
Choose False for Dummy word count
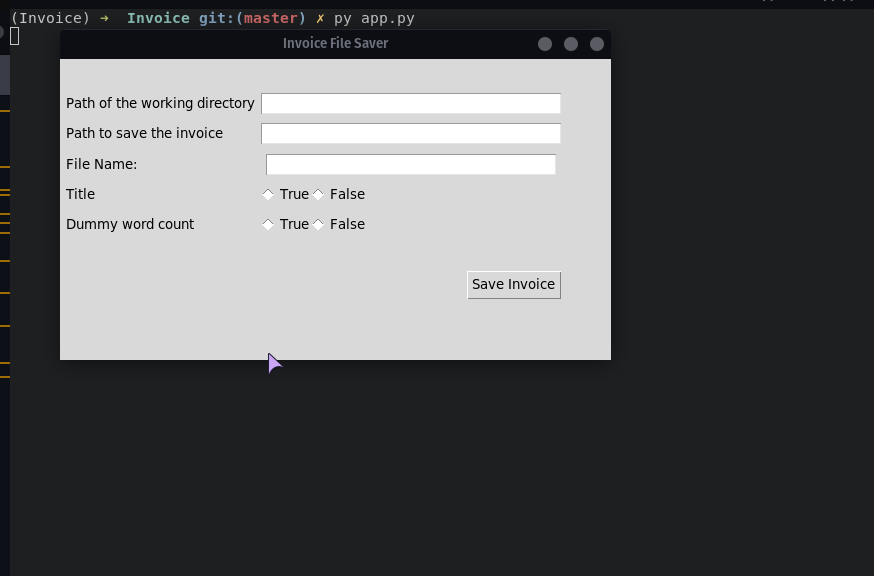(338, 224)
